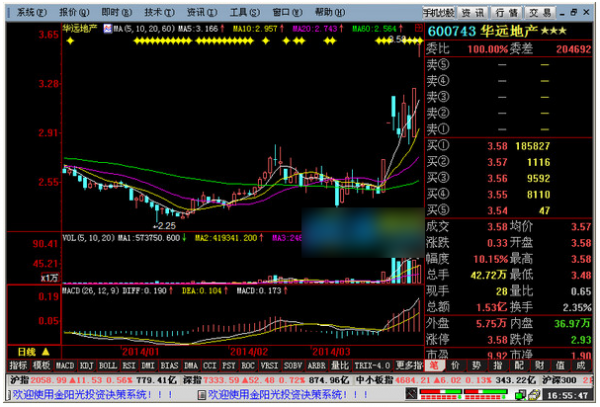Expand the 帮助 menu
The width and height of the screenshot is (600, 407).
tap(326, 12)
